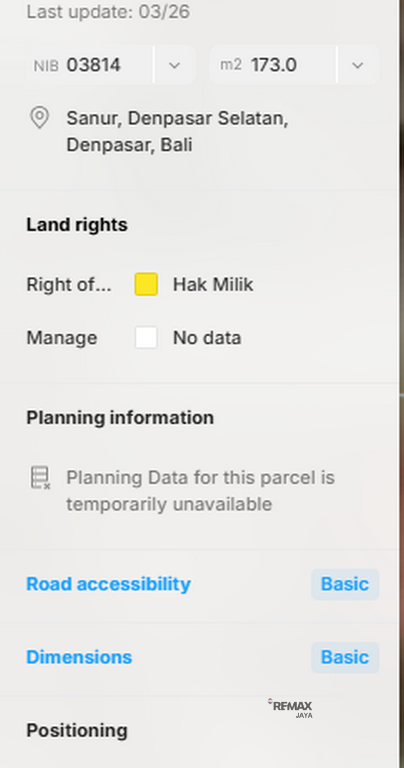Select the NIB 03814 field
Viewport: 404px width, 768px height.
(90, 65)
